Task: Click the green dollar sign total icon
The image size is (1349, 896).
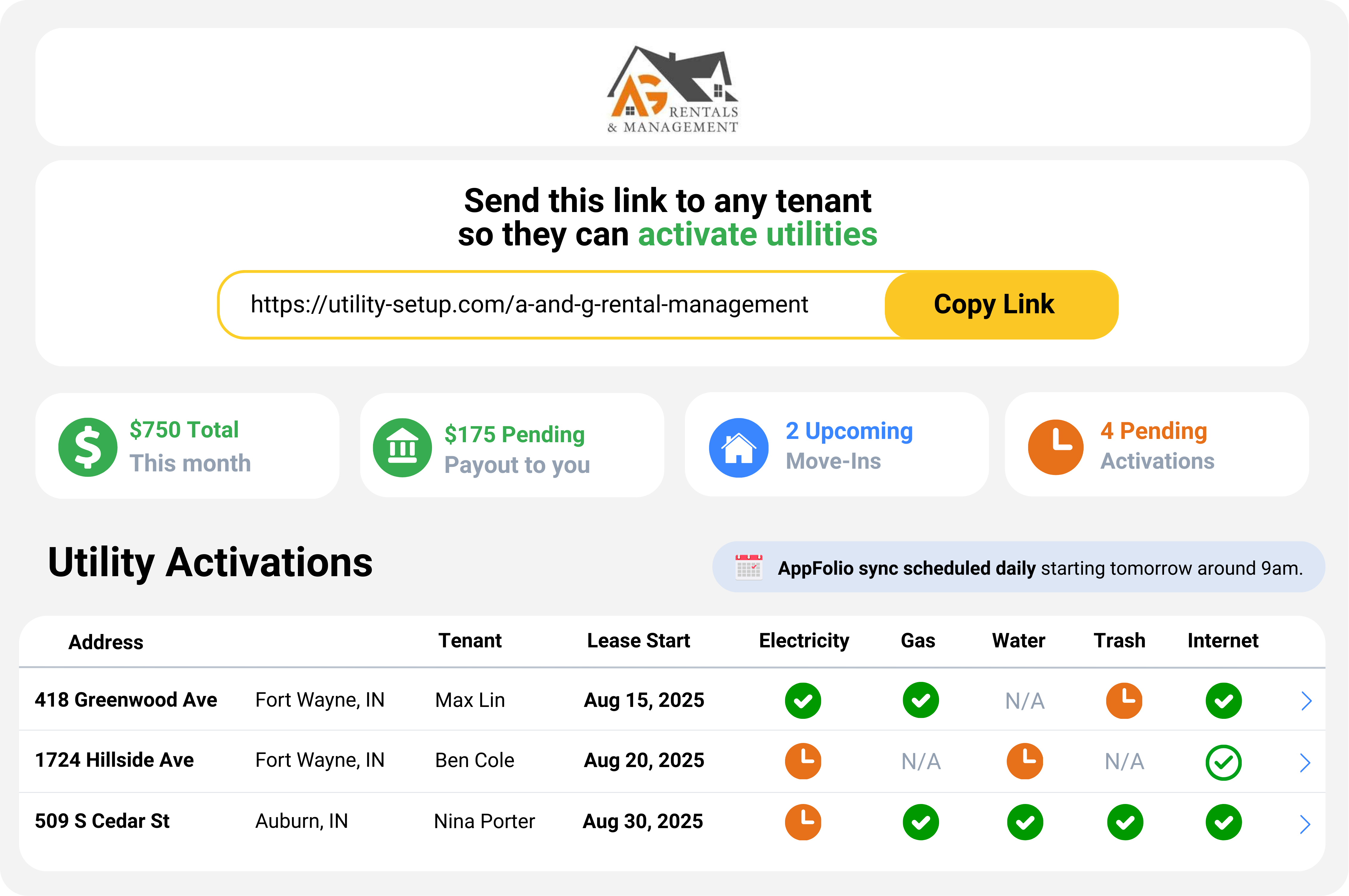Action: coord(88,447)
